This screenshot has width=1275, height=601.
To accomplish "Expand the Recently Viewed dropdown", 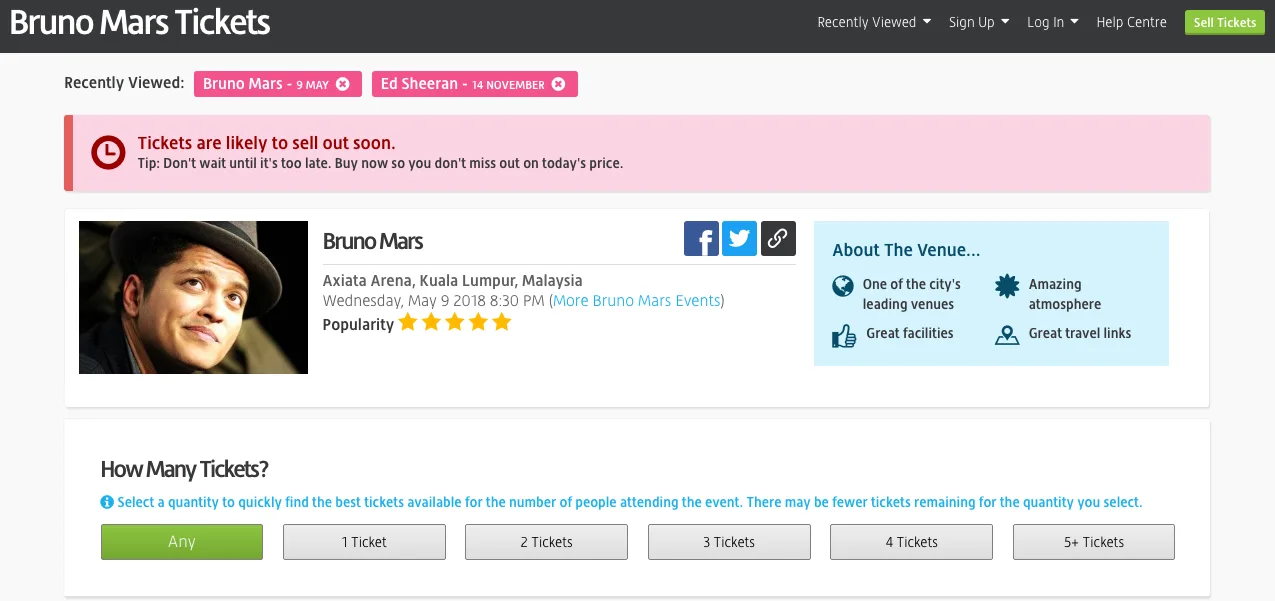I will click(x=874, y=22).
